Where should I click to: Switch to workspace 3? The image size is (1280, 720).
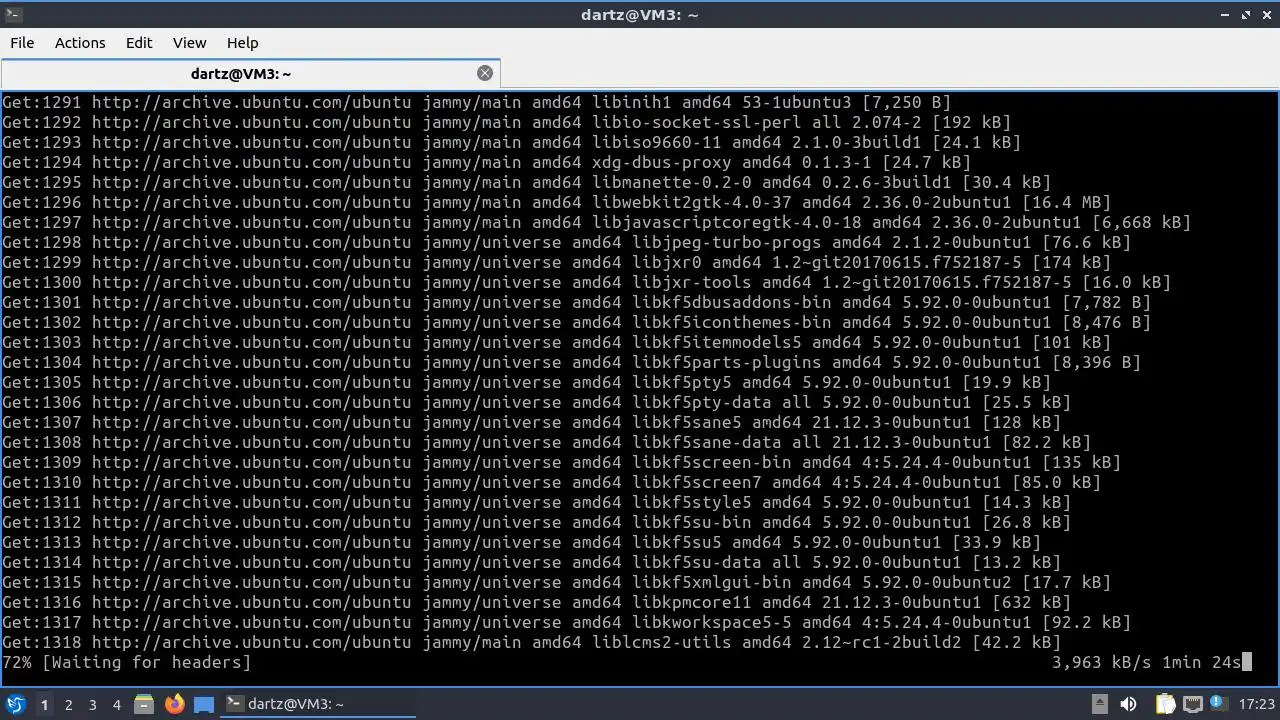point(92,705)
